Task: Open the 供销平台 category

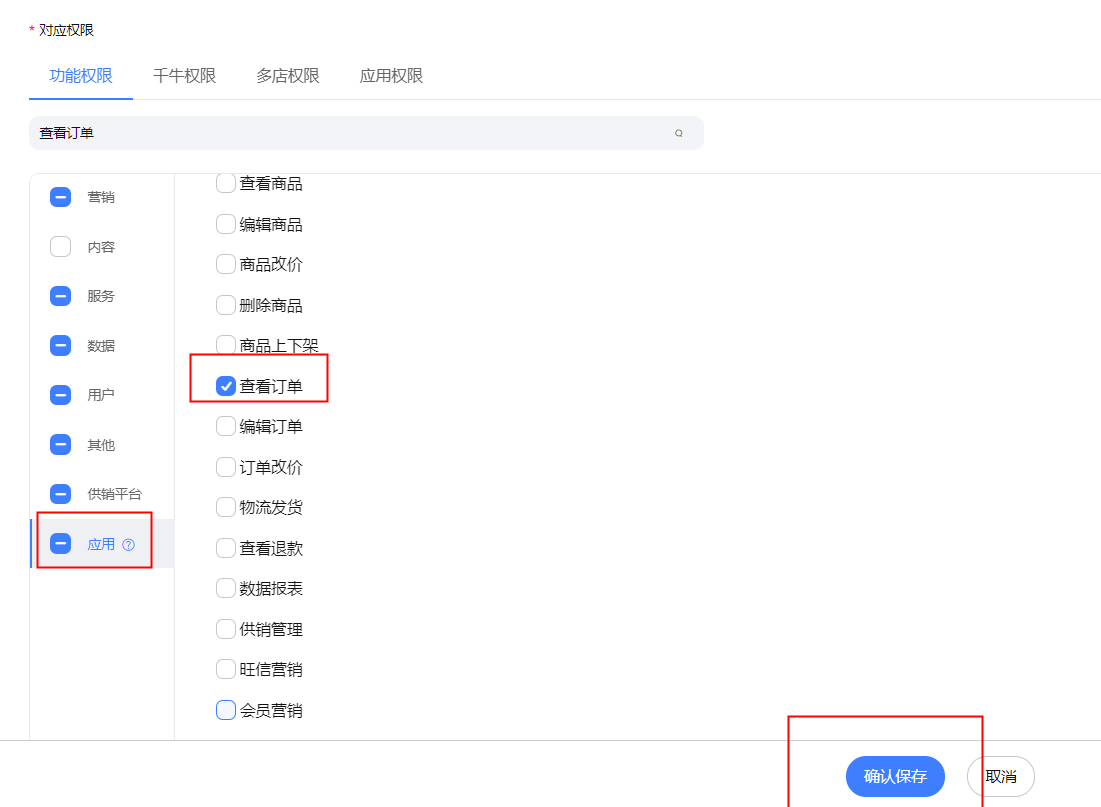Action: 114,494
